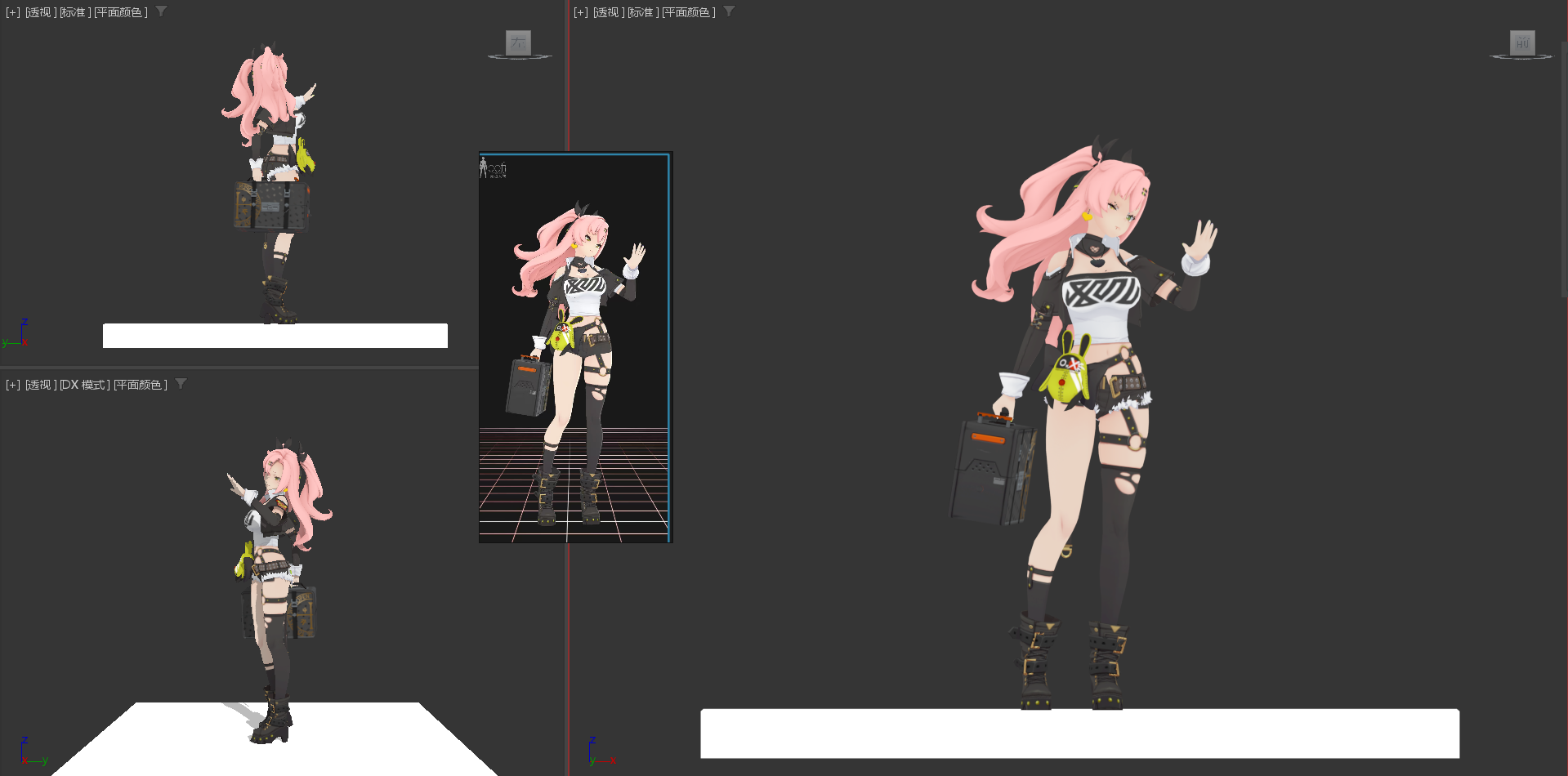Click [平面颜色] label in DX mode viewport

click(141, 385)
